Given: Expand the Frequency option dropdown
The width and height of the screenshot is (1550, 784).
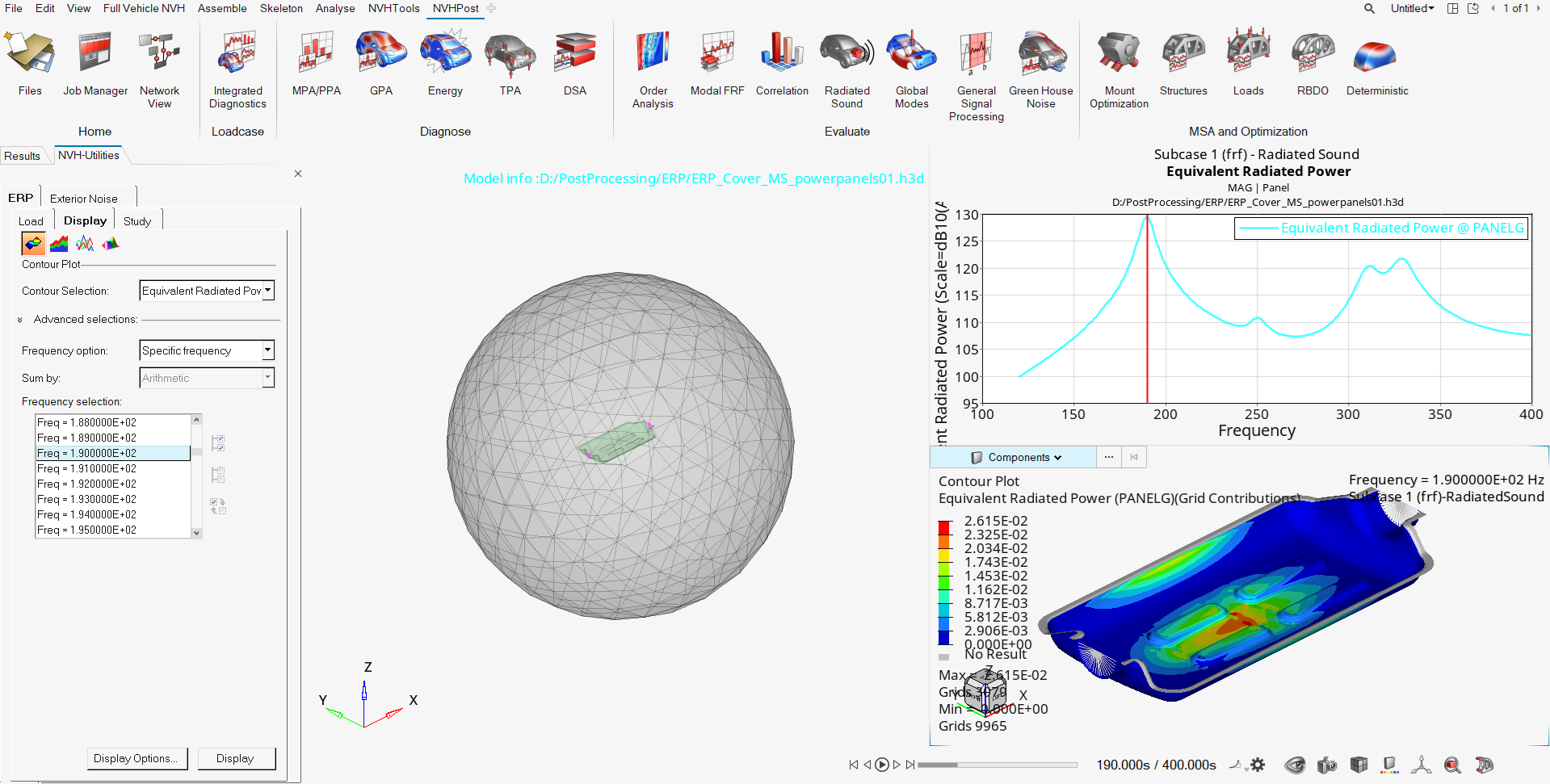Looking at the screenshot, I should (207, 350).
